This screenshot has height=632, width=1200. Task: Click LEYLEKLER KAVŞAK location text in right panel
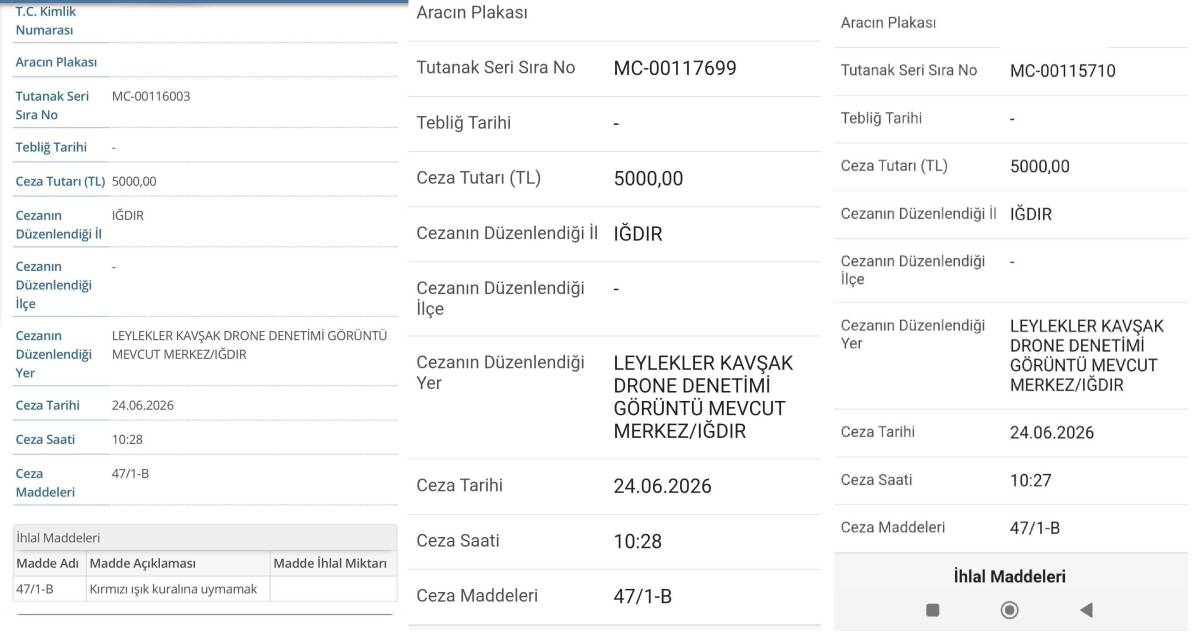coord(1087,356)
